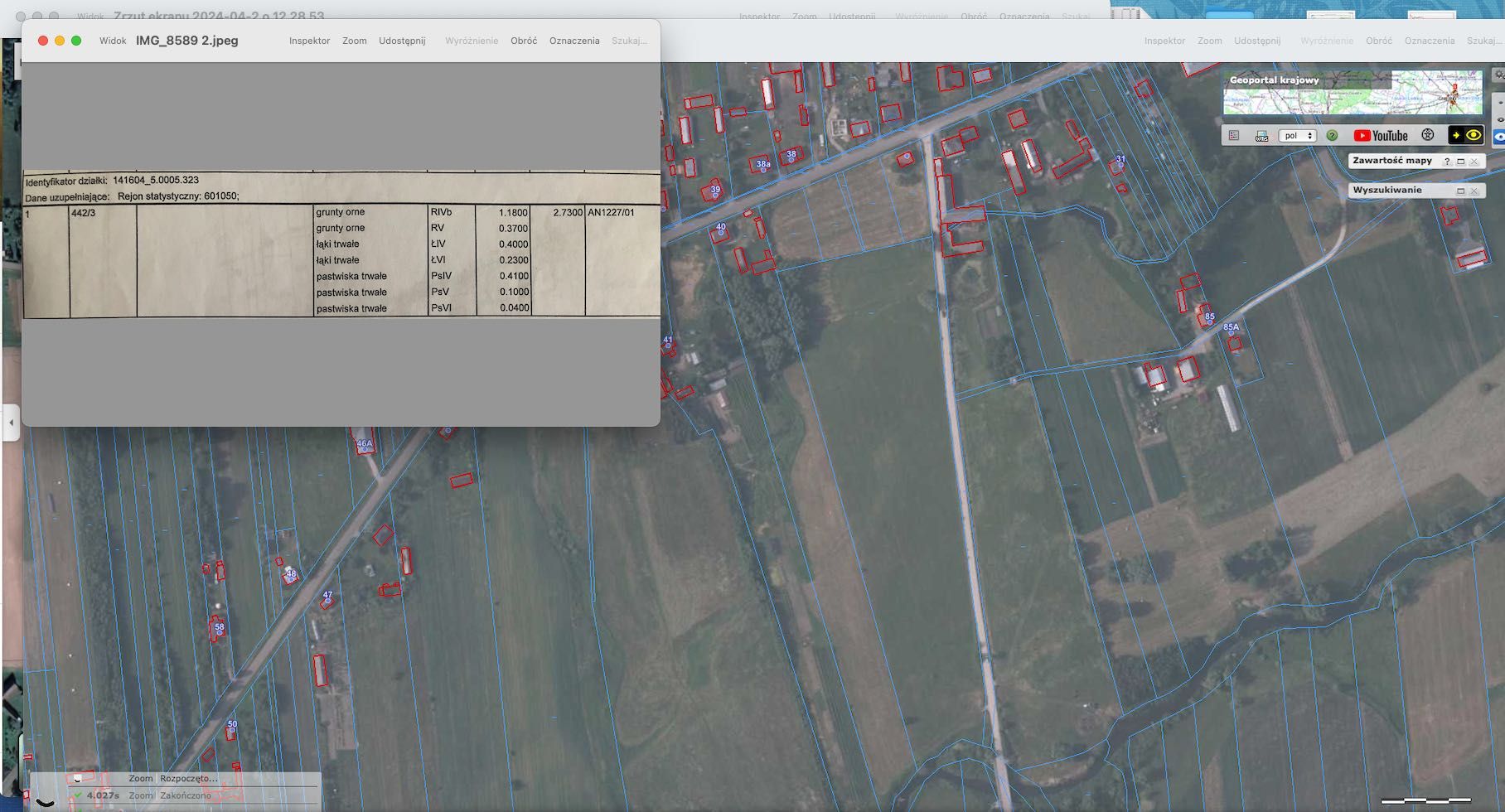This screenshot has height=812, width=1505.
Task: Click the green help question mark icon
Action: coord(1332,136)
